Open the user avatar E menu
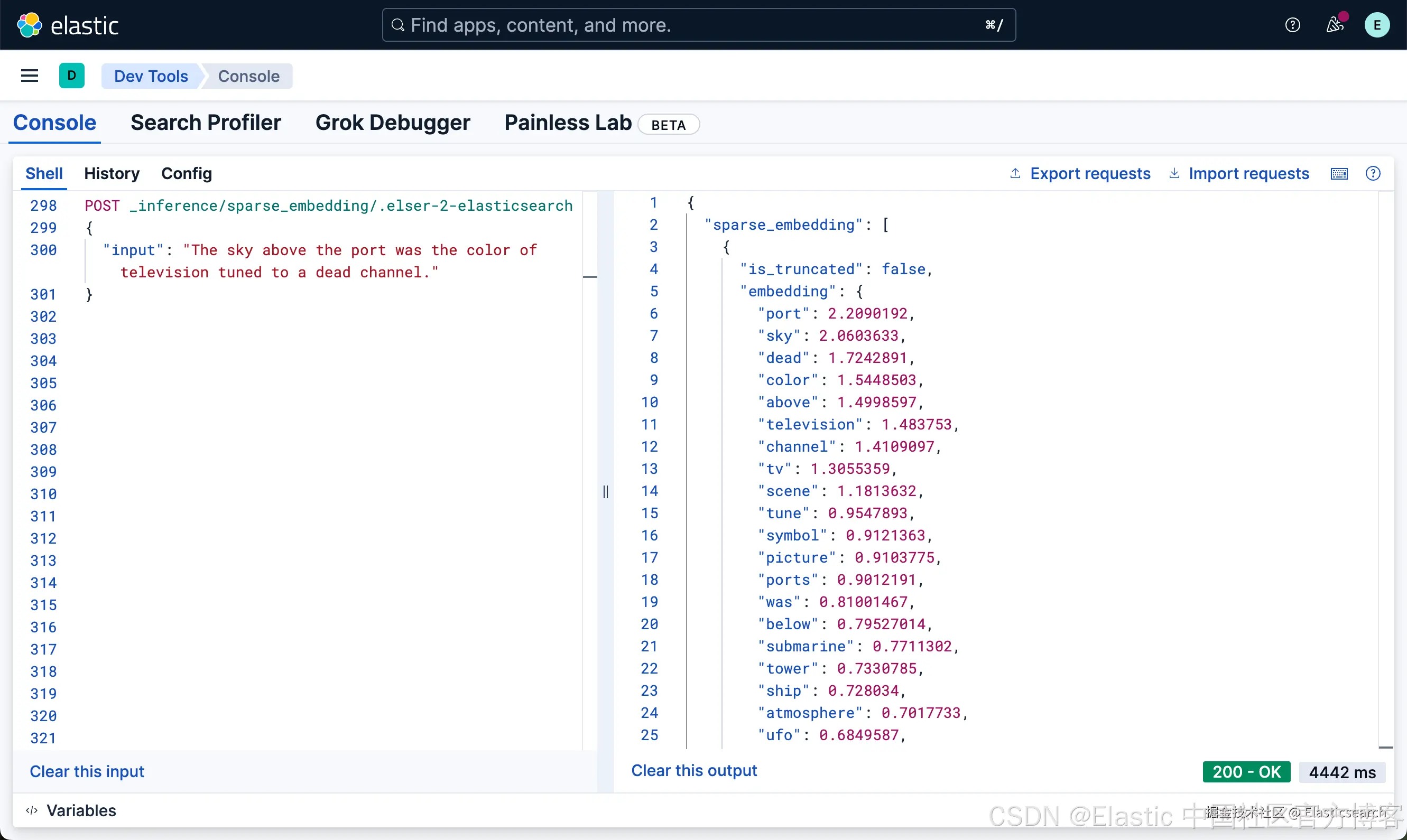The image size is (1407, 840). [x=1376, y=25]
